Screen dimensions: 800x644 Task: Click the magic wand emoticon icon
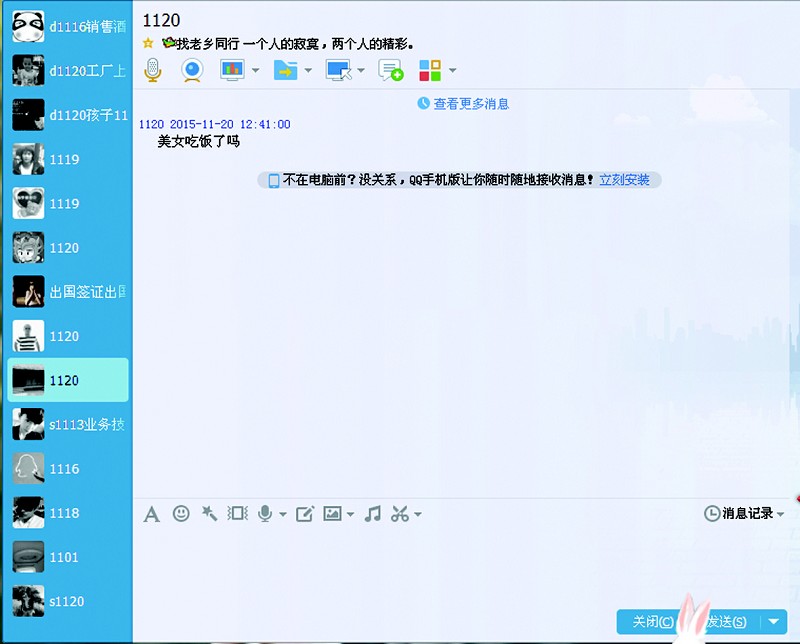209,513
